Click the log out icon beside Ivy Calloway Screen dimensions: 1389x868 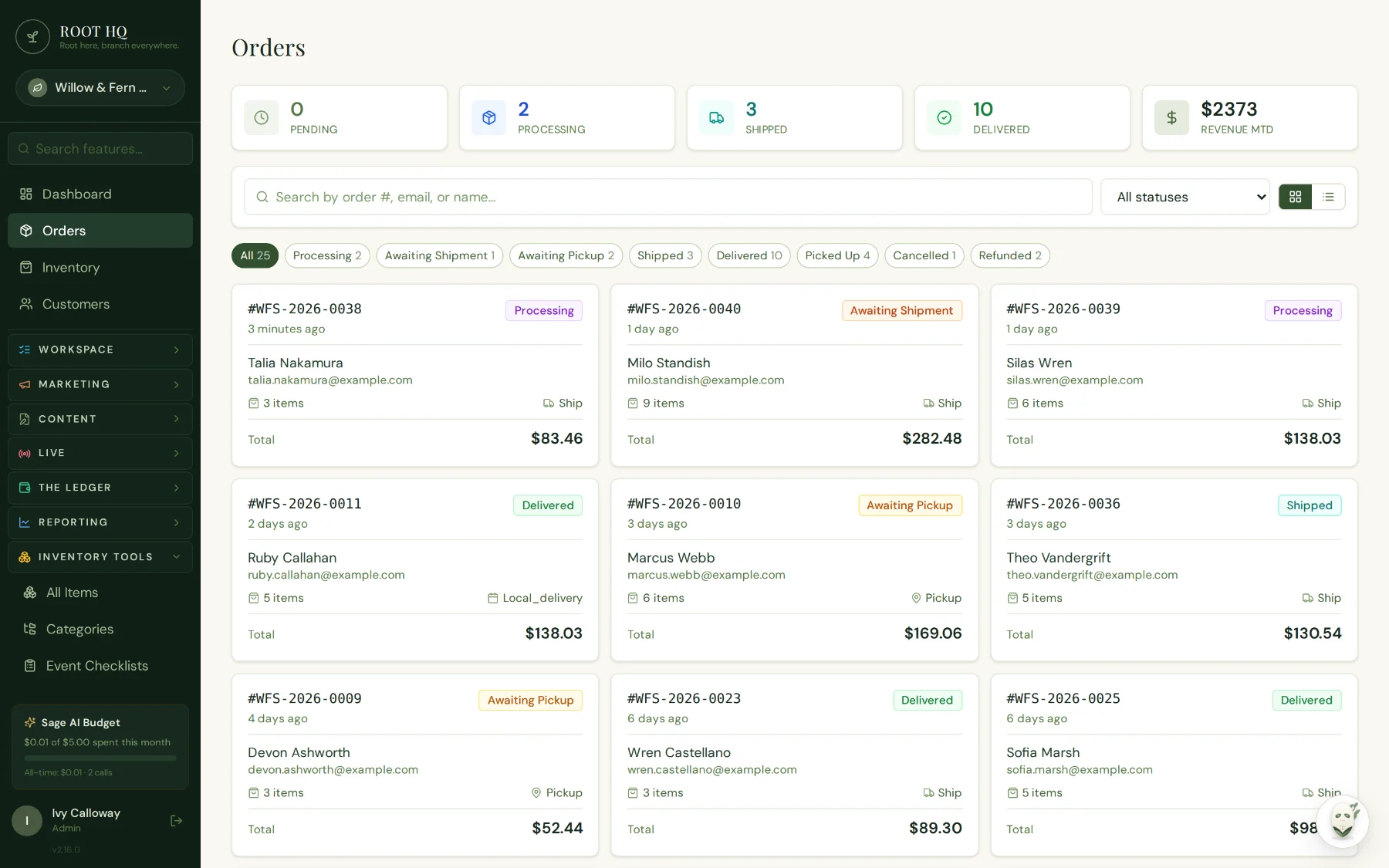coord(176,821)
